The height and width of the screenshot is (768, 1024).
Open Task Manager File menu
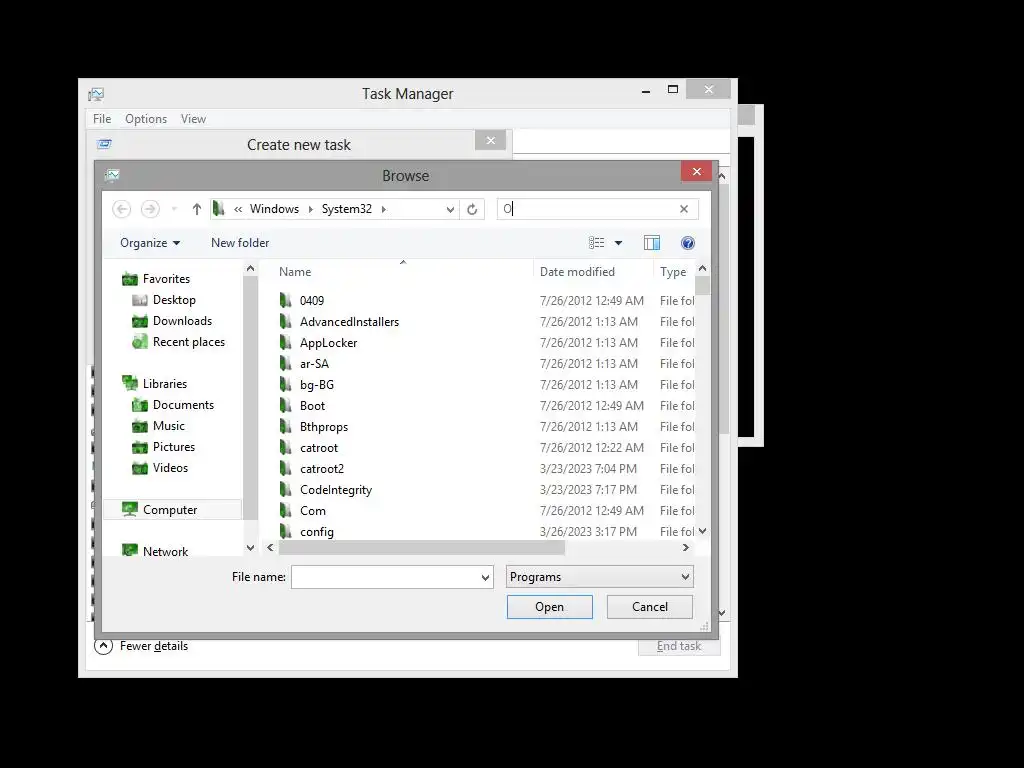pos(102,119)
